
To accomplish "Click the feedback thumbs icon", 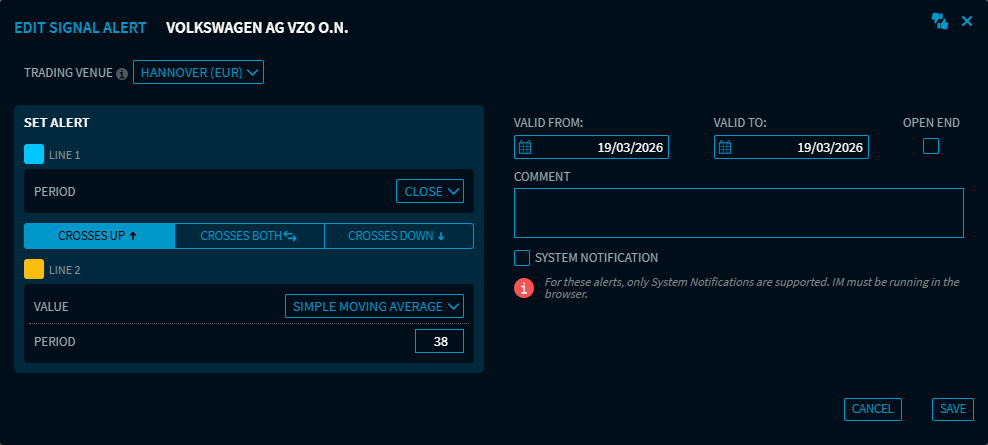I will [x=939, y=21].
